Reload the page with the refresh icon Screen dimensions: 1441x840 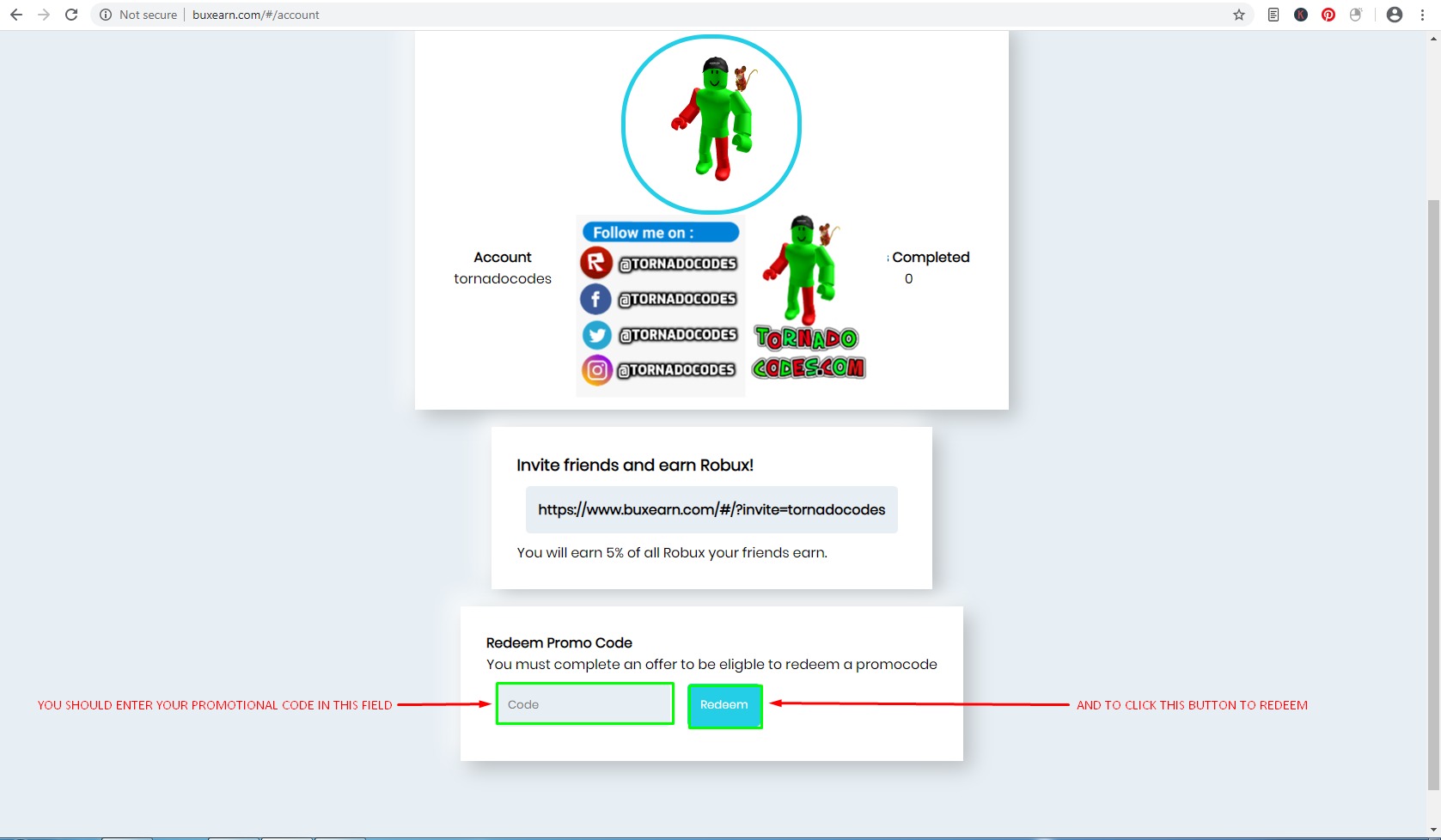pos(71,15)
